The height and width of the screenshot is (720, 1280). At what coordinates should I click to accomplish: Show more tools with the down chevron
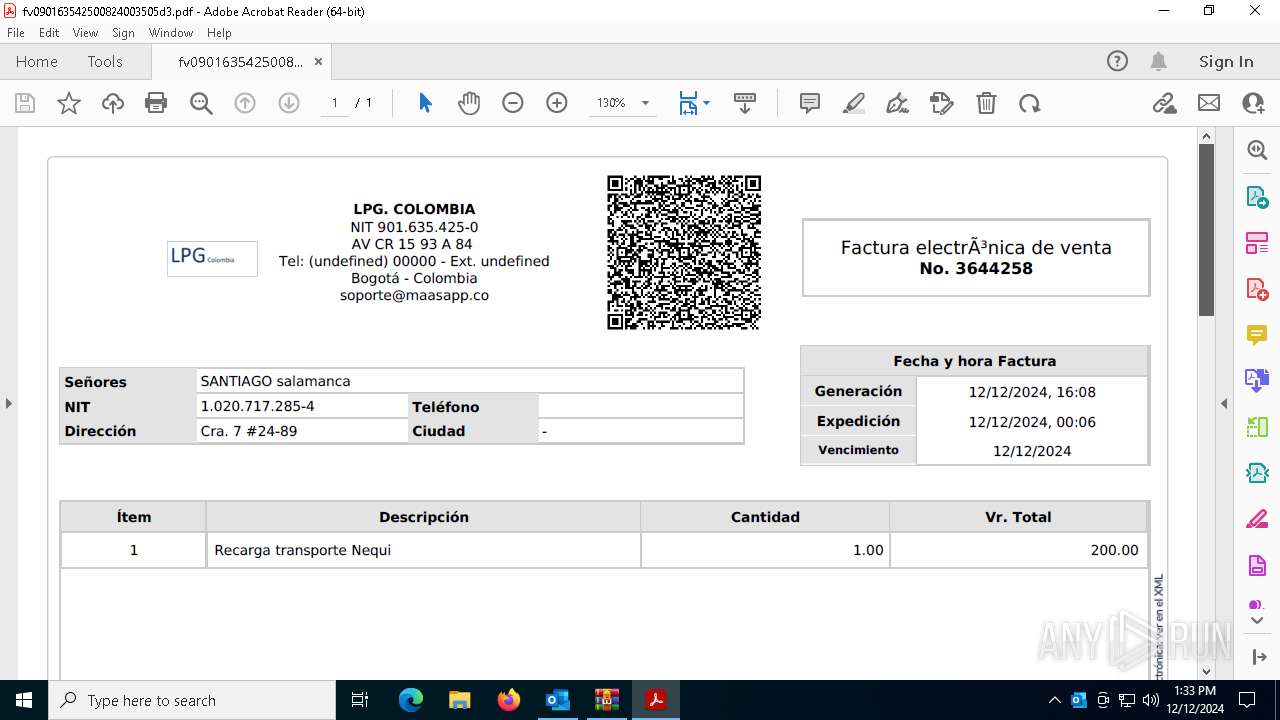[1257, 620]
